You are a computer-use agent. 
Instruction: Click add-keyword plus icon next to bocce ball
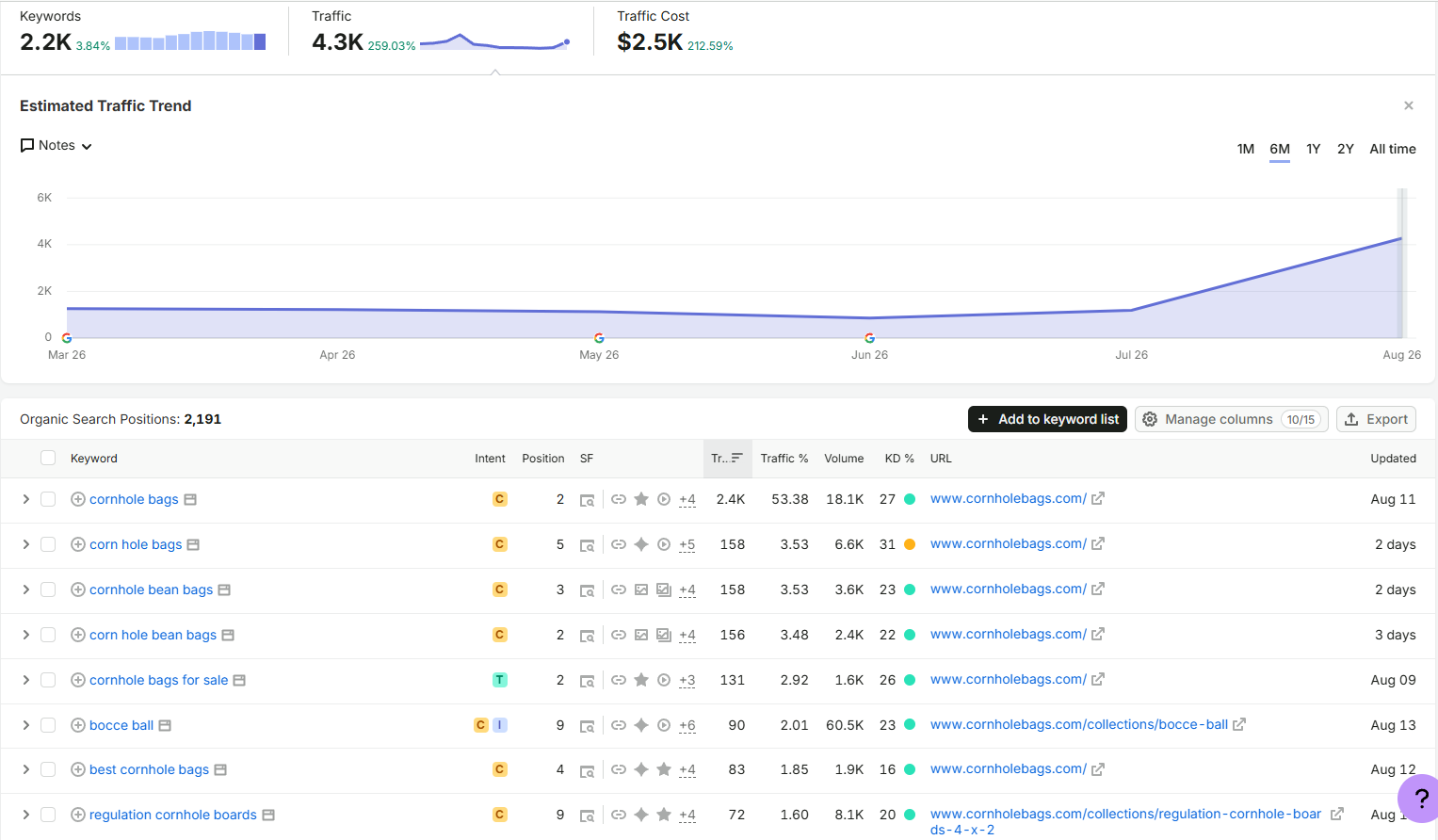click(78, 725)
